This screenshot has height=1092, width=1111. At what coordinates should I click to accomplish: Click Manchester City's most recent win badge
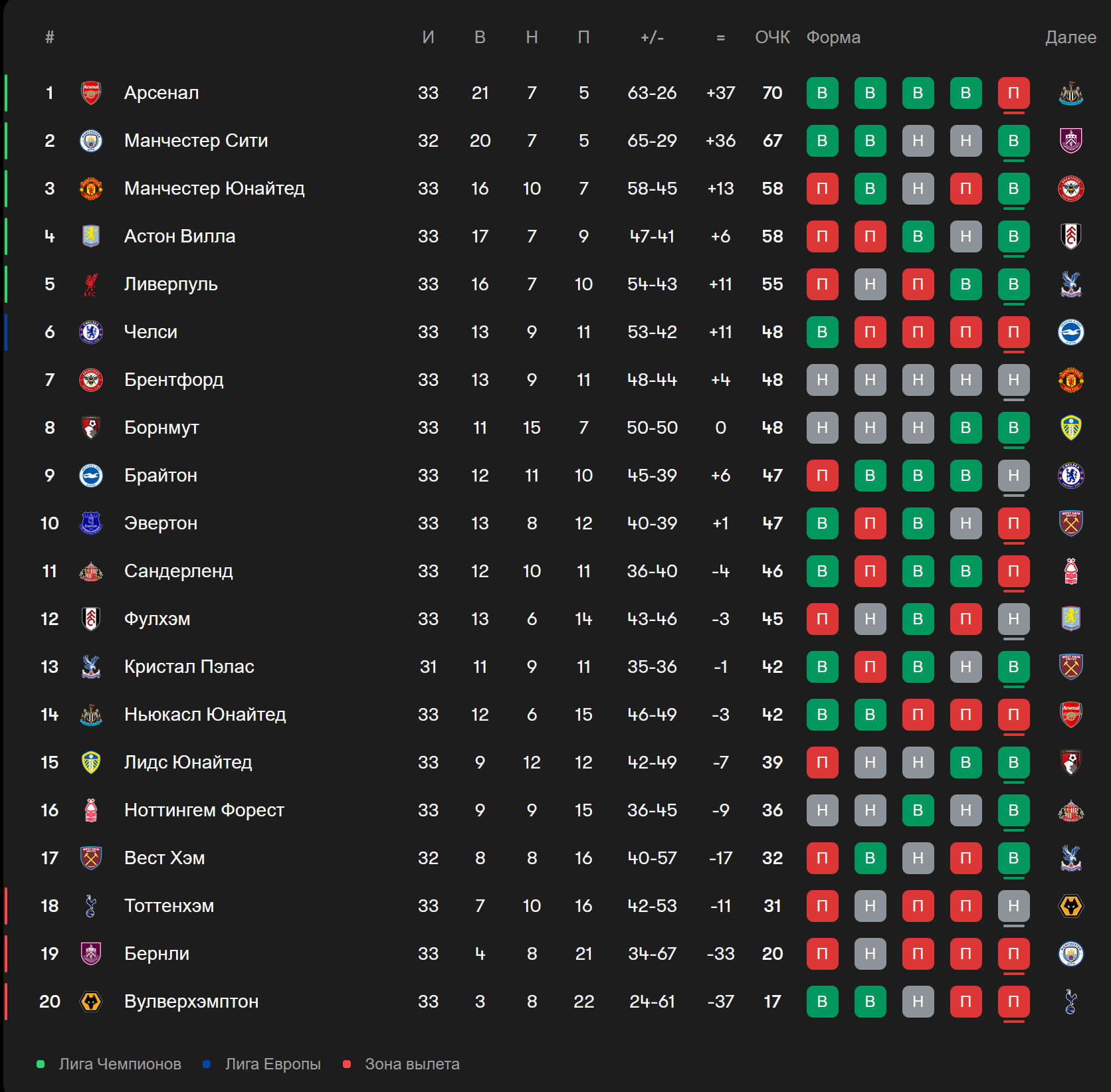[1013, 141]
